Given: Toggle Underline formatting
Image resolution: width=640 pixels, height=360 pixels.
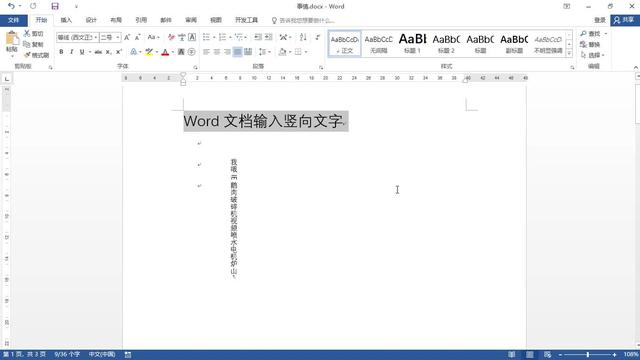Looking at the screenshot, I should tap(82, 52).
